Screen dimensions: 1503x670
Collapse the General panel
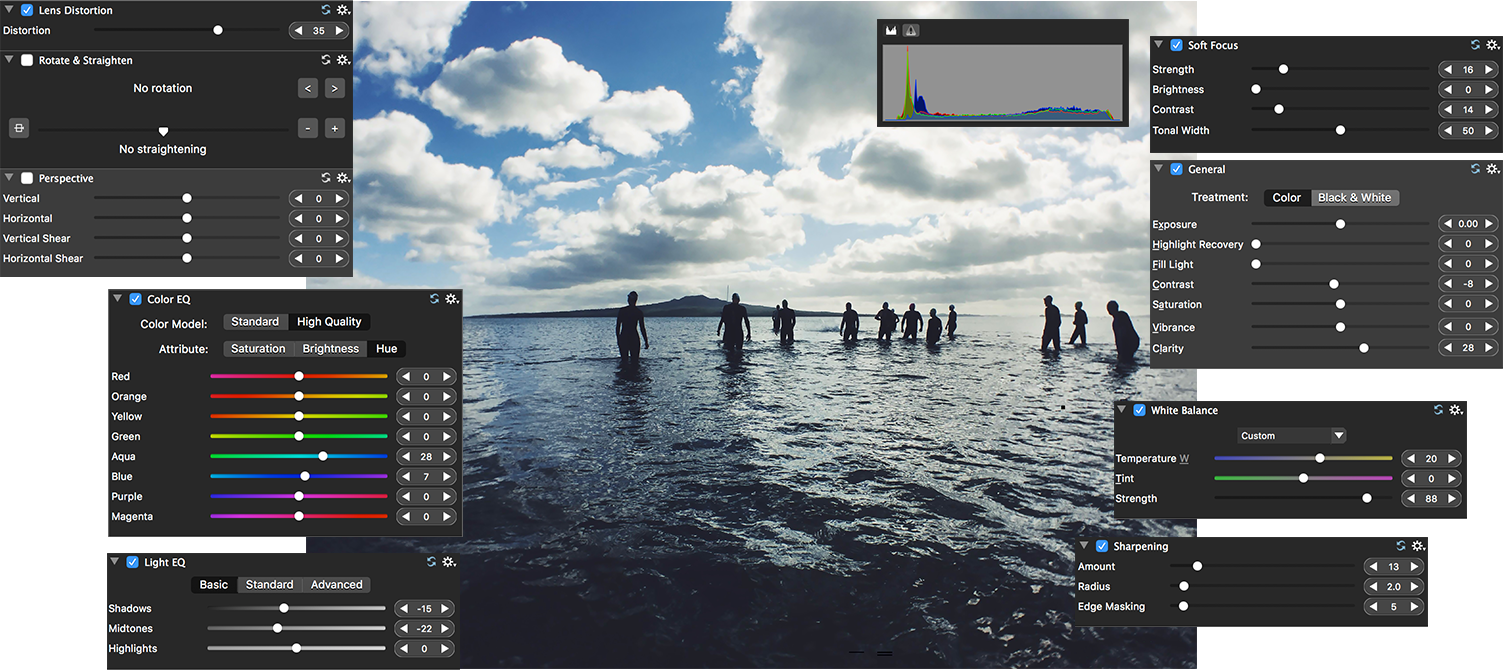(x=1158, y=169)
